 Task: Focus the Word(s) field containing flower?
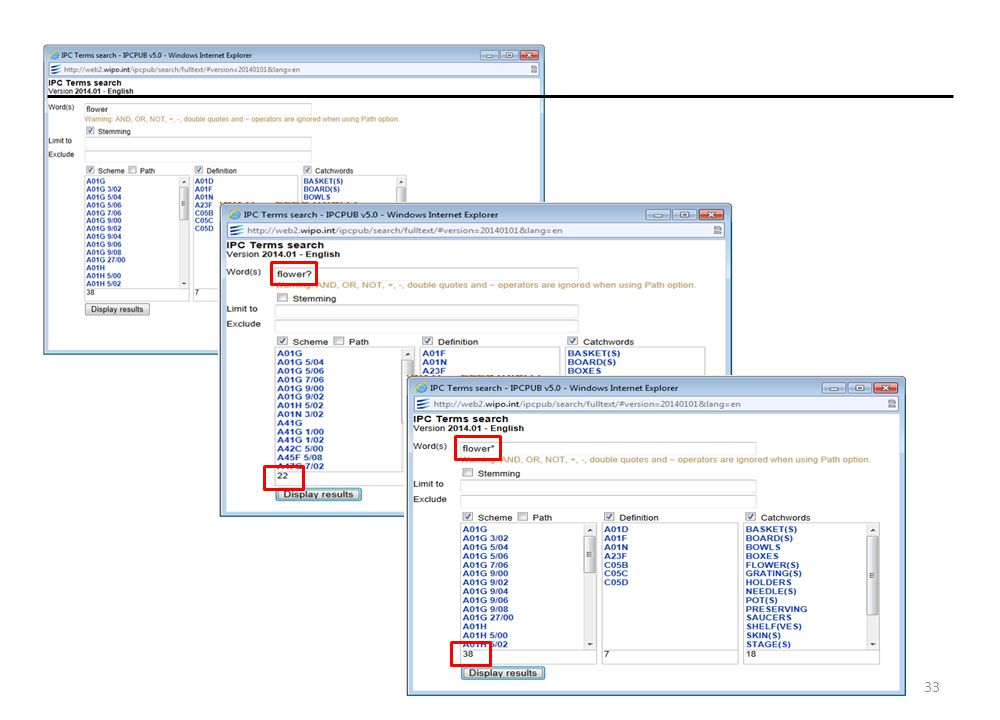(x=426, y=274)
